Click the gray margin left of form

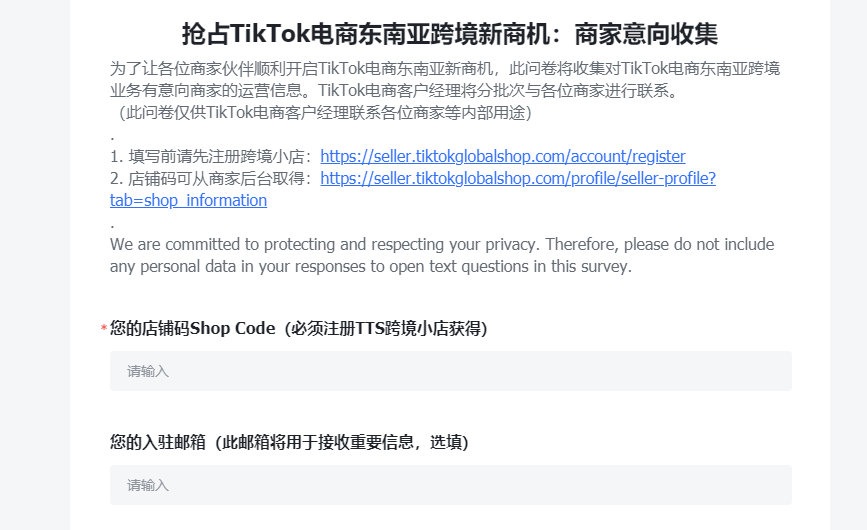(35, 265)
